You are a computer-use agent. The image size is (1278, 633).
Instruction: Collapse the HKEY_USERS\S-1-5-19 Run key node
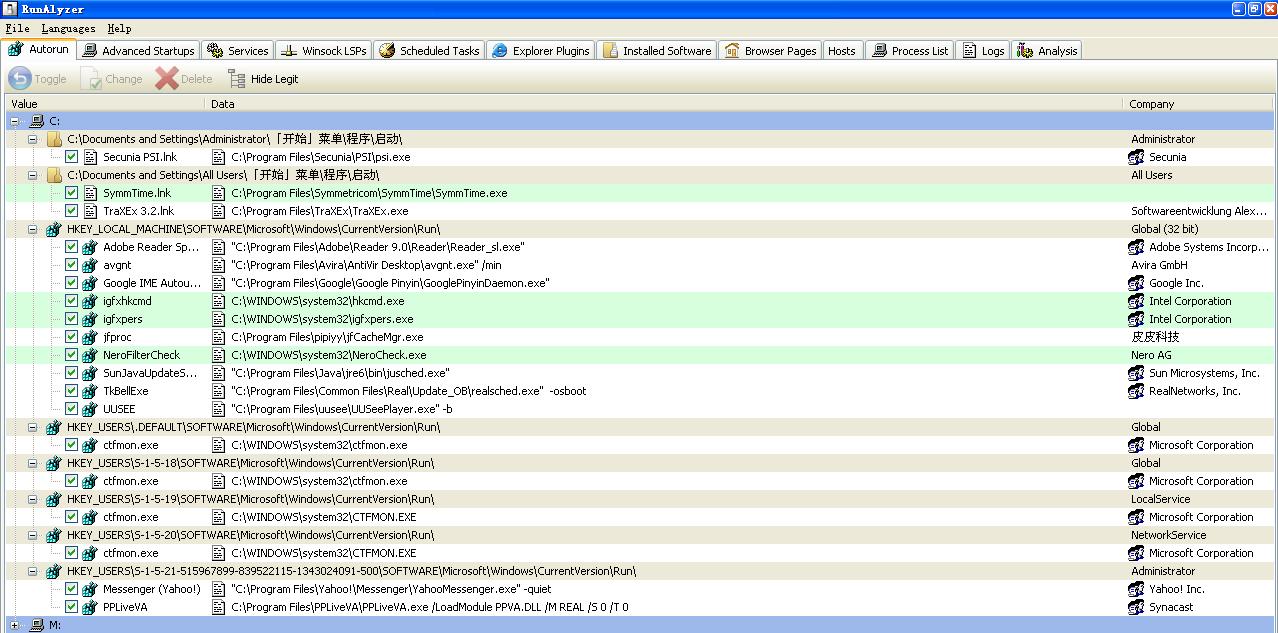[33, 499]
